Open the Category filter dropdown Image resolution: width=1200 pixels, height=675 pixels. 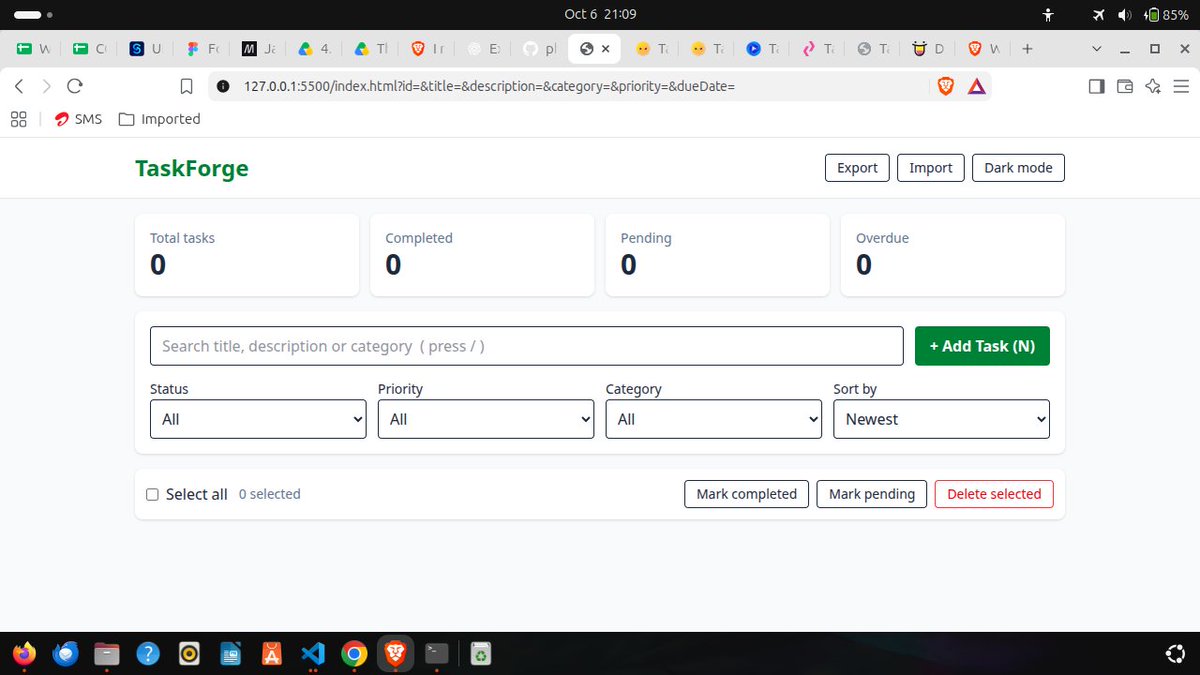714,419
